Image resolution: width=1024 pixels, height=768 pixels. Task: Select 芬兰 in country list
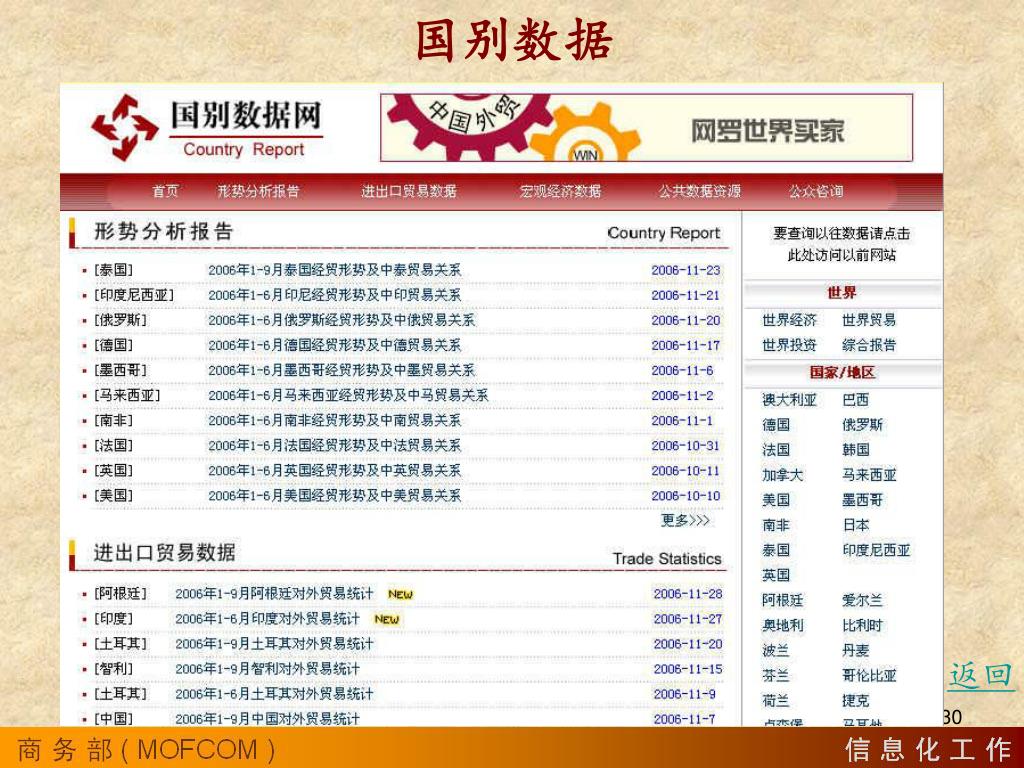point(776,675)
